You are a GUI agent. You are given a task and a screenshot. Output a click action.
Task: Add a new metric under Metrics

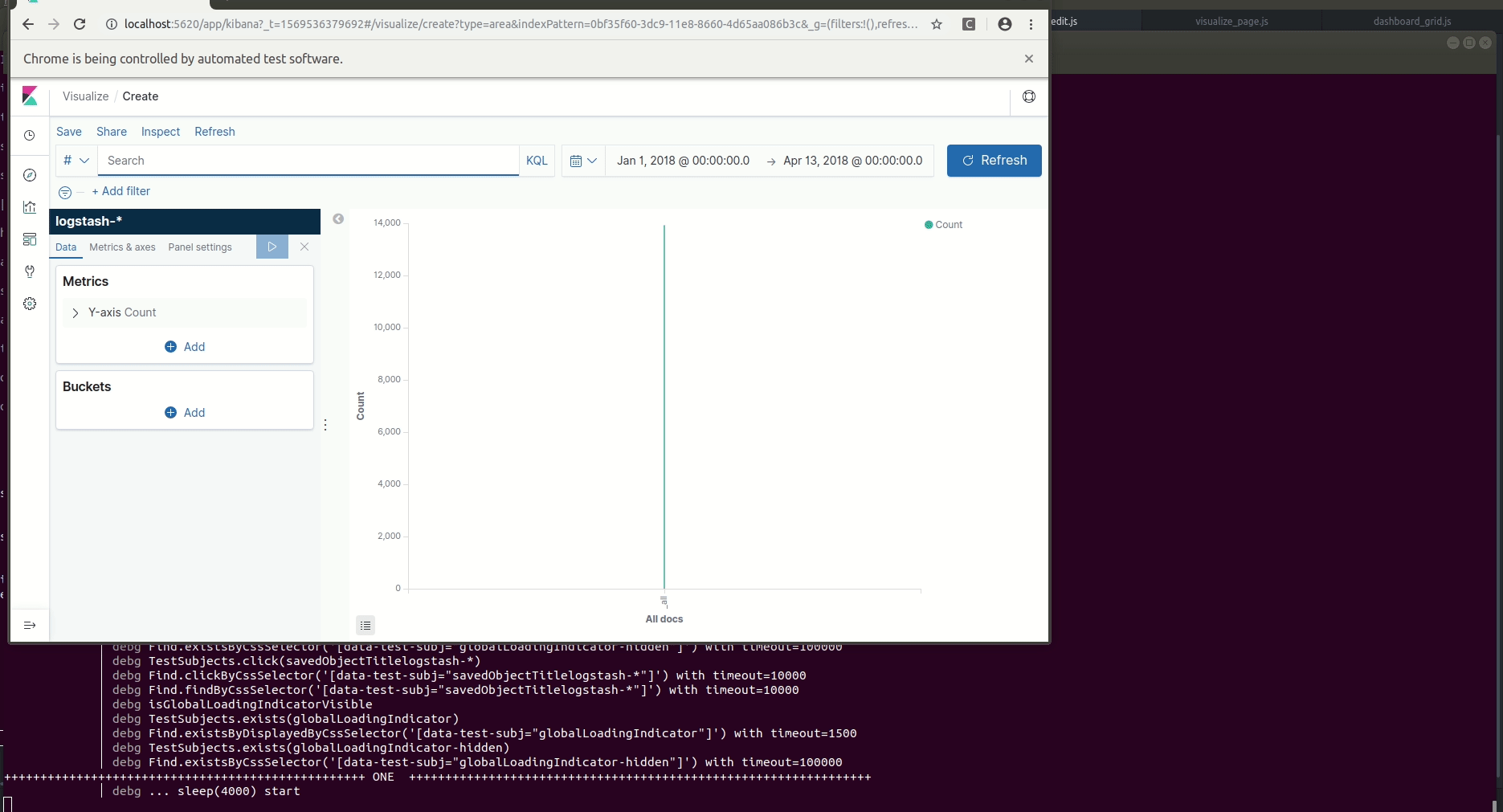tap(185, 347)
